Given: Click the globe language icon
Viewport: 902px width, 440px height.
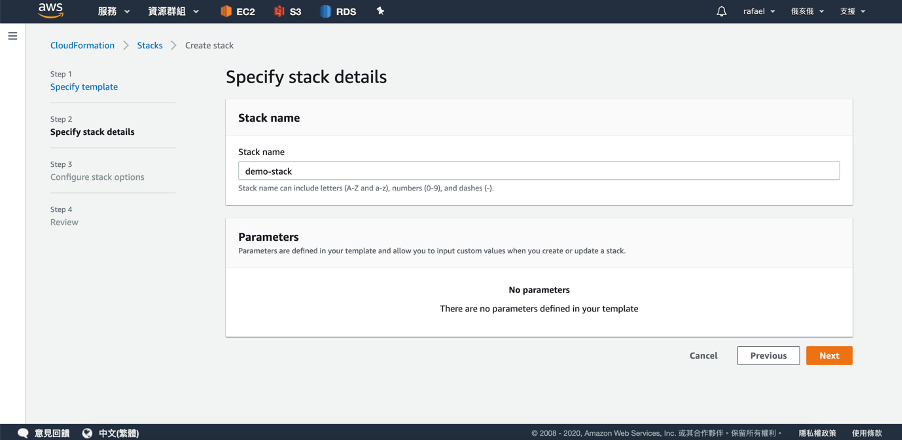Looking at the screenshot, I should [x=87, y=432].
